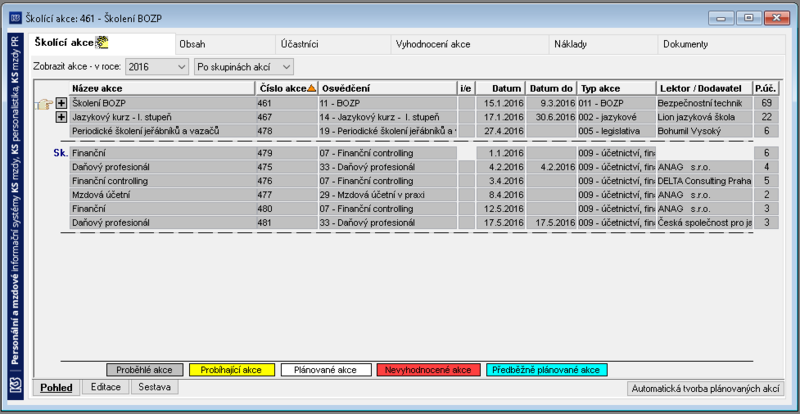Expand the Školení BOZP row
The image size is (800, 414).
(x=61, y=104)
